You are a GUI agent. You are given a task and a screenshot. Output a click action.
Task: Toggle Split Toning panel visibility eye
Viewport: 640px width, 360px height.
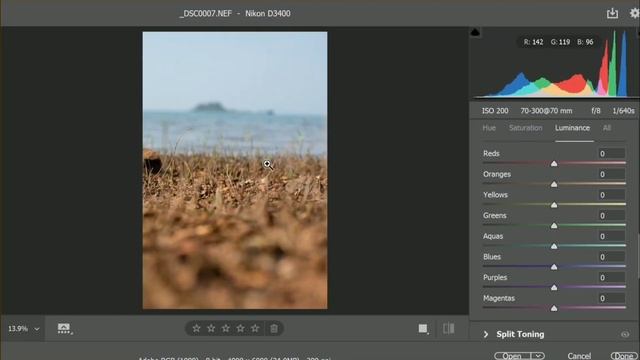point(625,334)
